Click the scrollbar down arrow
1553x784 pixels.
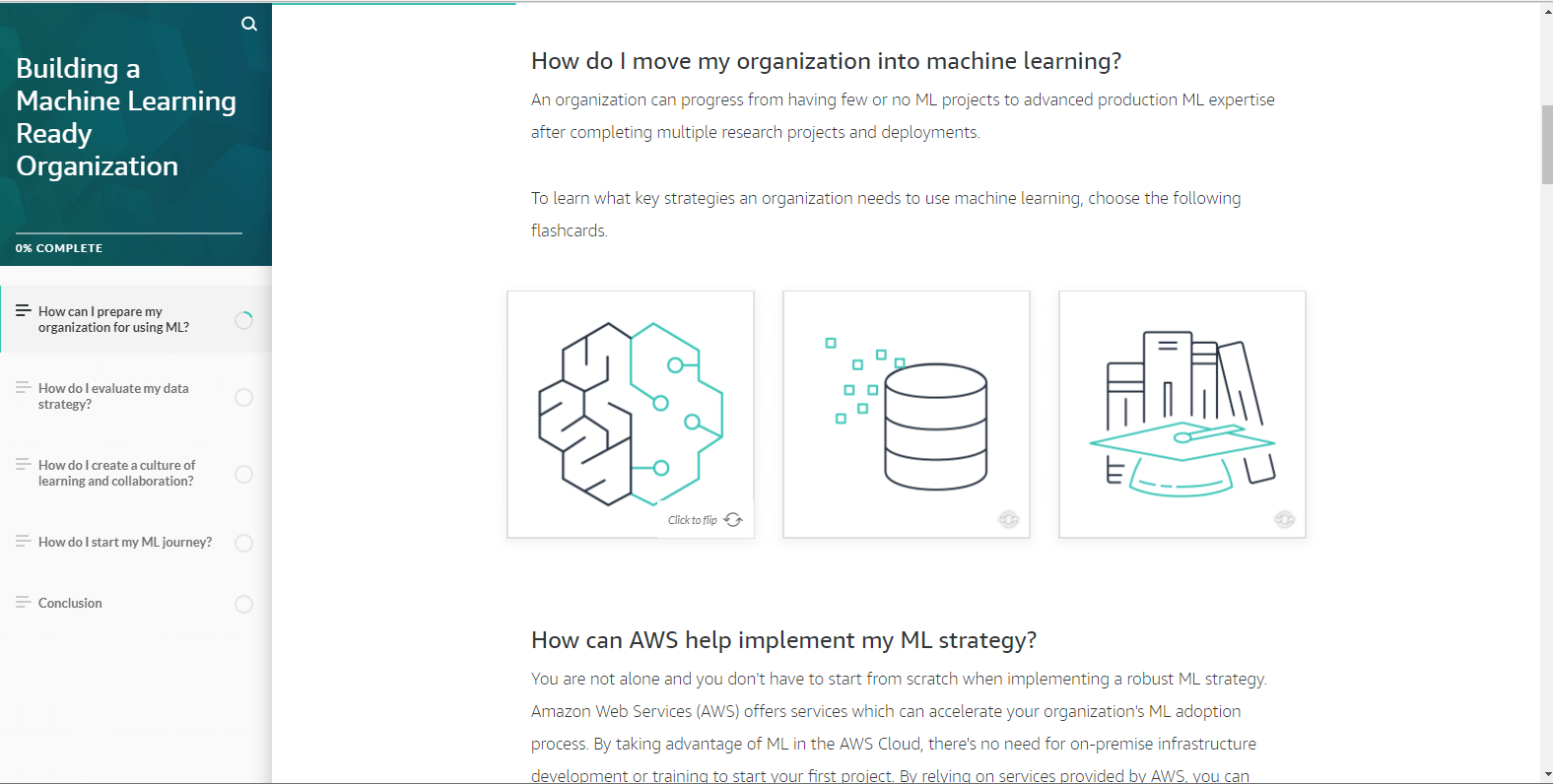point(1547,775)
